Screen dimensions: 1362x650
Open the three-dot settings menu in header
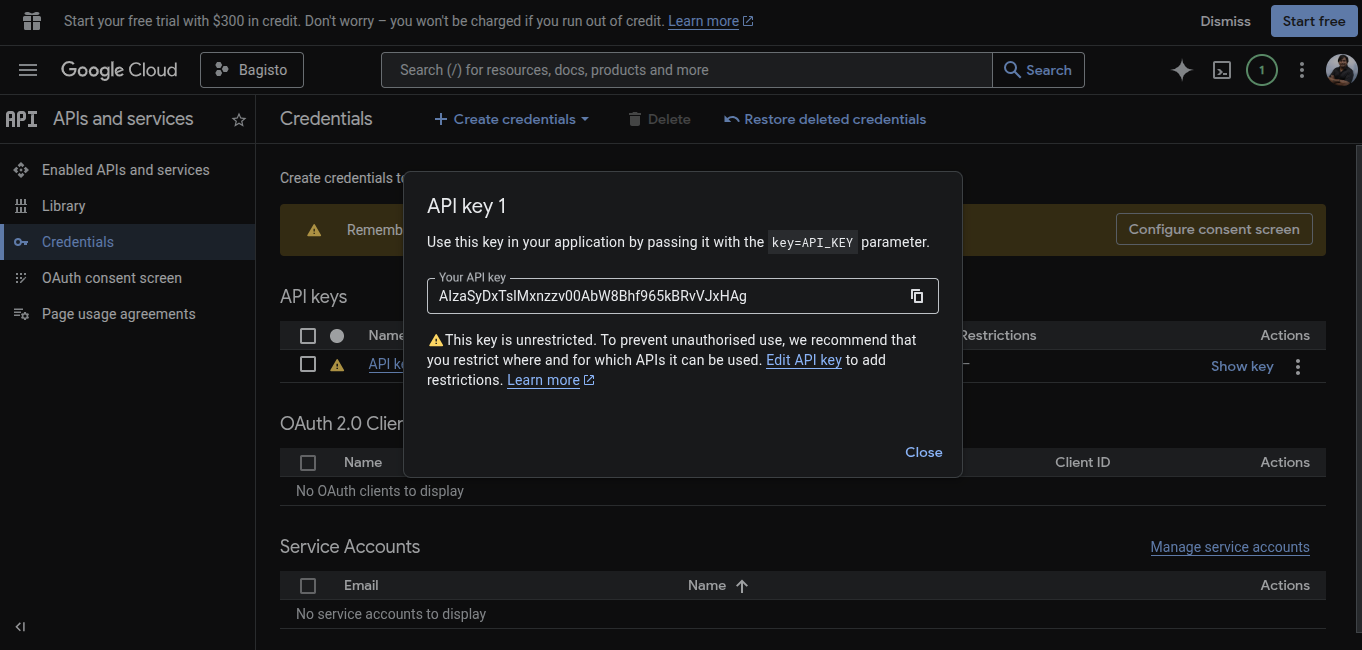coord(1301,70)
